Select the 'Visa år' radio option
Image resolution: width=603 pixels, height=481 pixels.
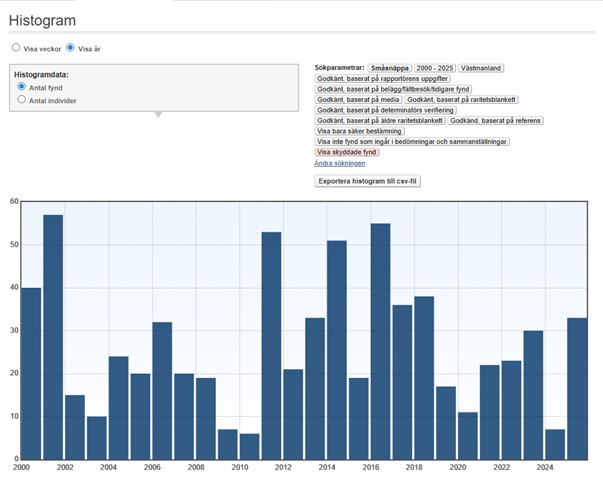click(x=71, y=47)
